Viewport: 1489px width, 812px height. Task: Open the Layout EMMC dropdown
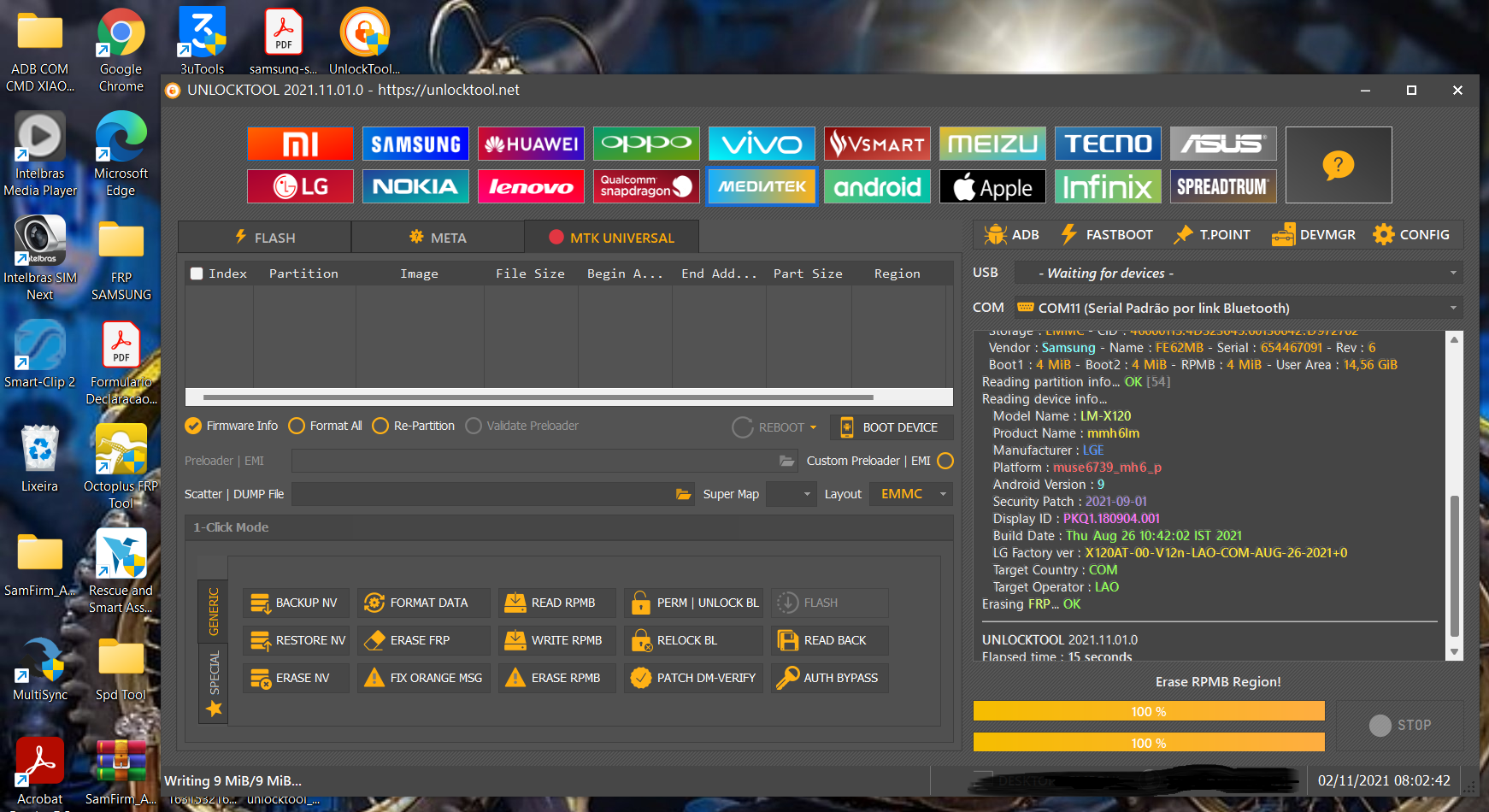pos(911,494)
